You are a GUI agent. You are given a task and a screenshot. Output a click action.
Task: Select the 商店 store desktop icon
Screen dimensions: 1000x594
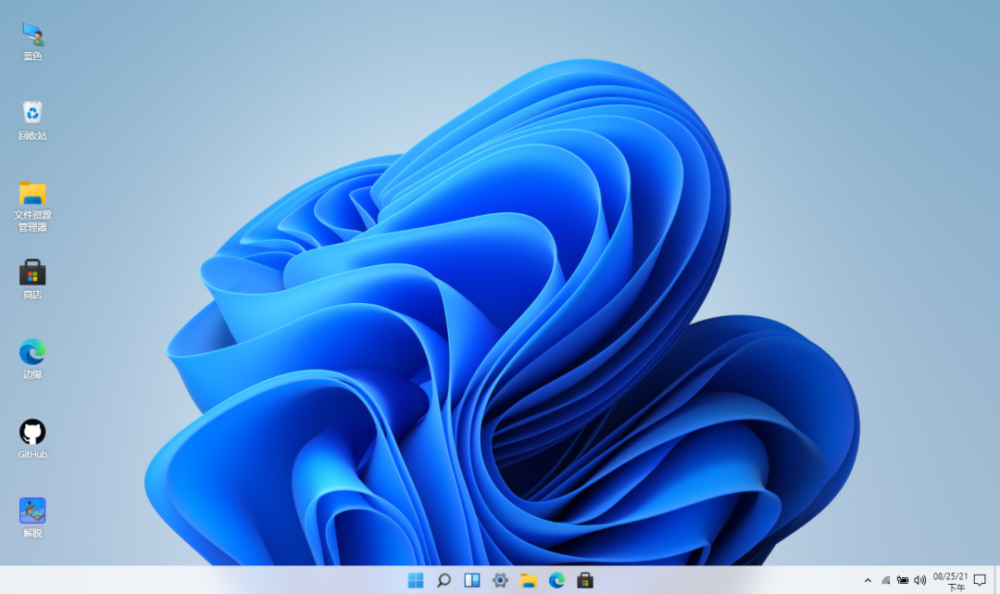(33, 279)
